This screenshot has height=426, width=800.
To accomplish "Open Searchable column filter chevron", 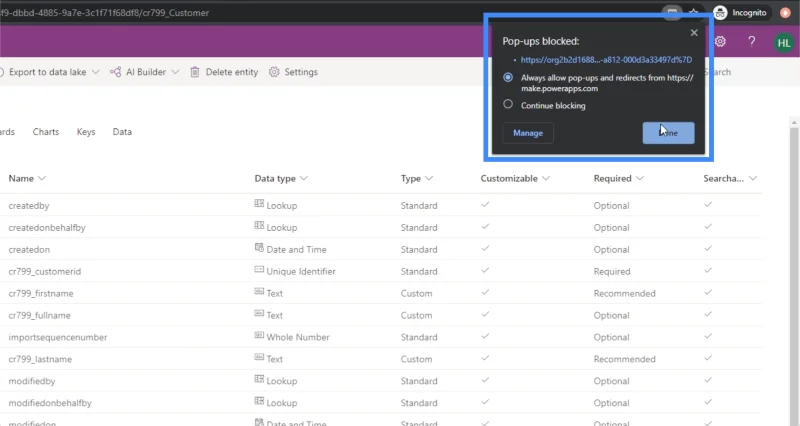I will [x=753, y=178].
